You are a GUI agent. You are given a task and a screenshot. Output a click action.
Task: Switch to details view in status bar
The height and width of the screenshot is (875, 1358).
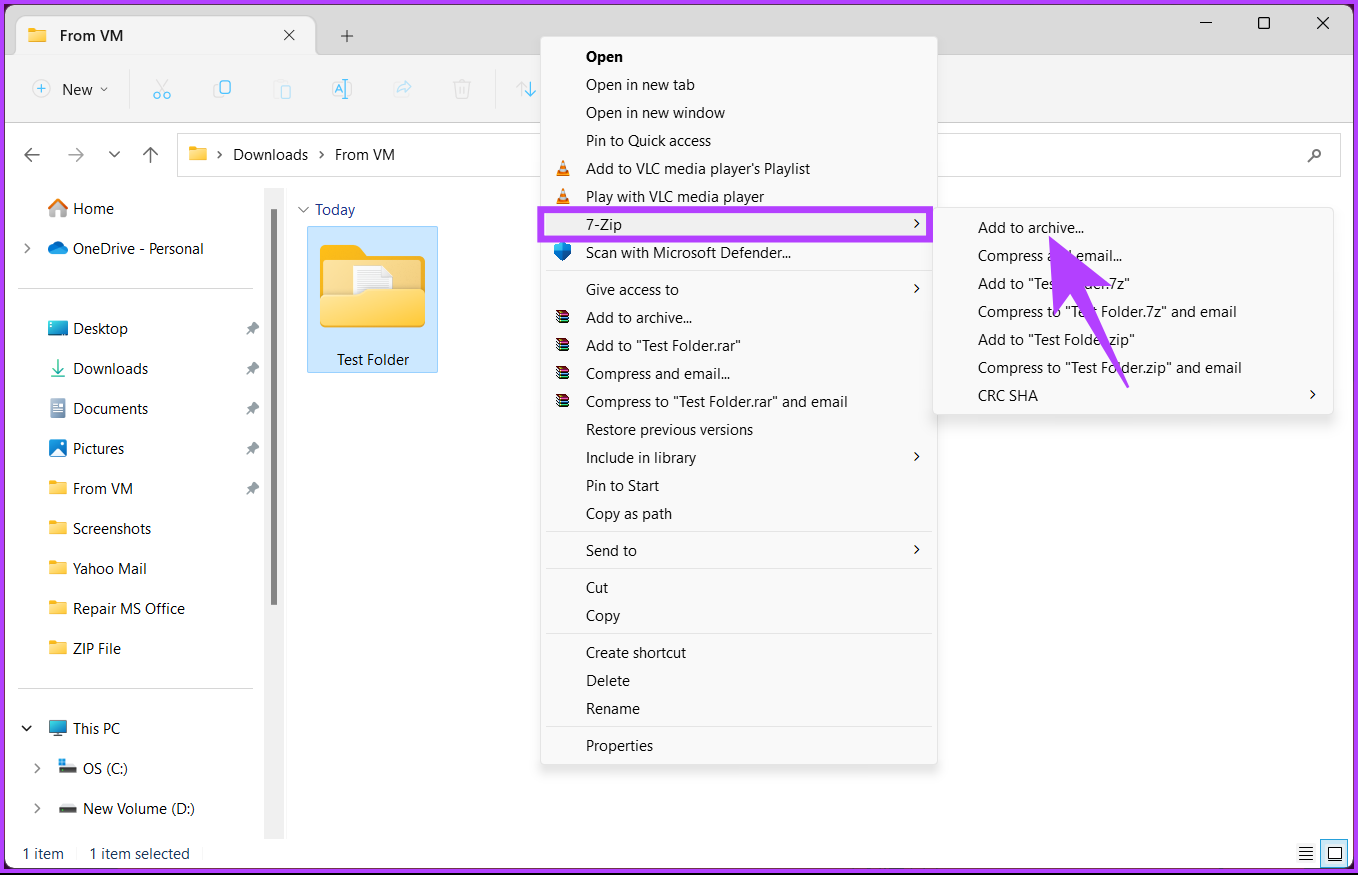(1306, 854)
